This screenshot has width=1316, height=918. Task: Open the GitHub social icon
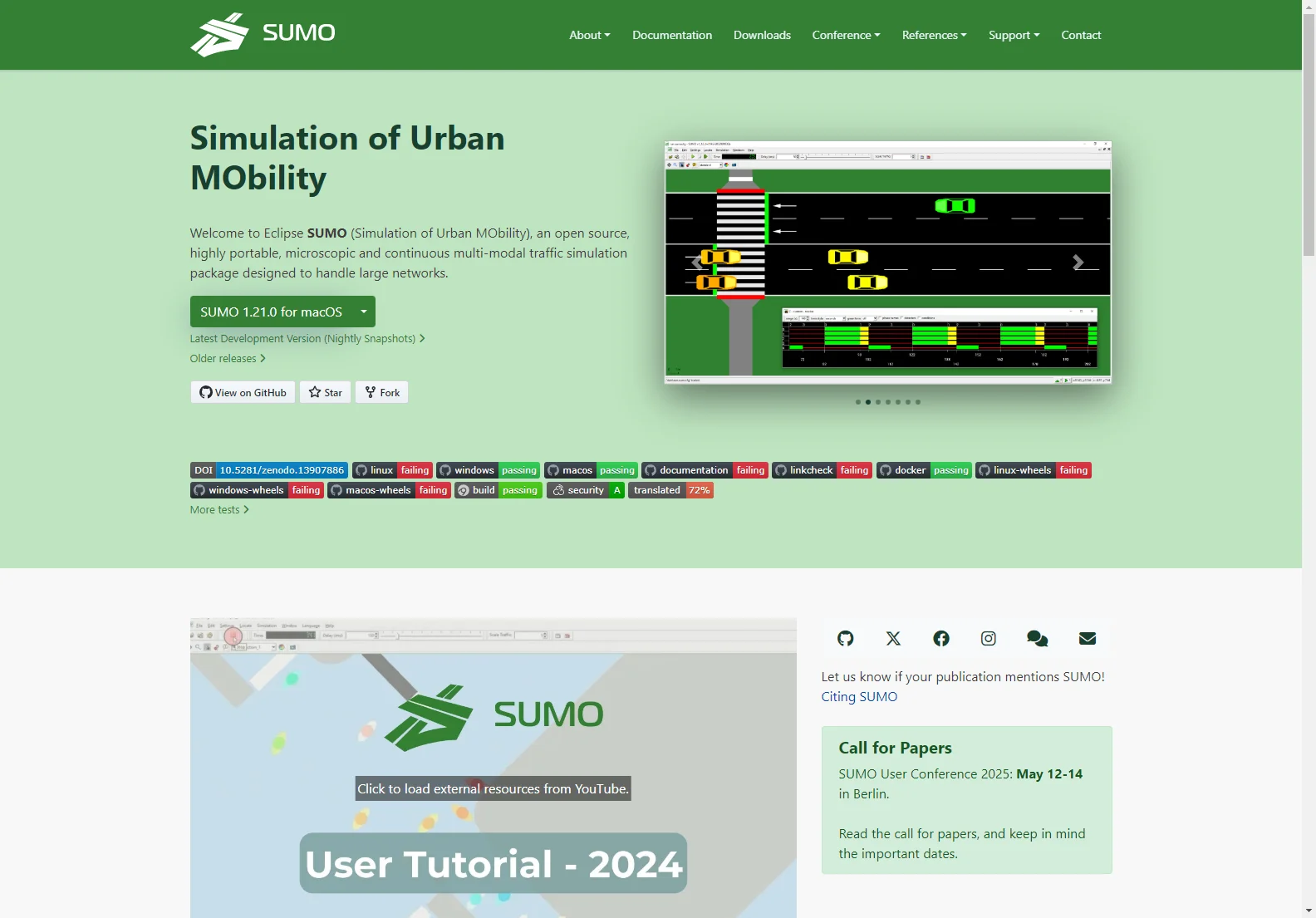(845, 638)
